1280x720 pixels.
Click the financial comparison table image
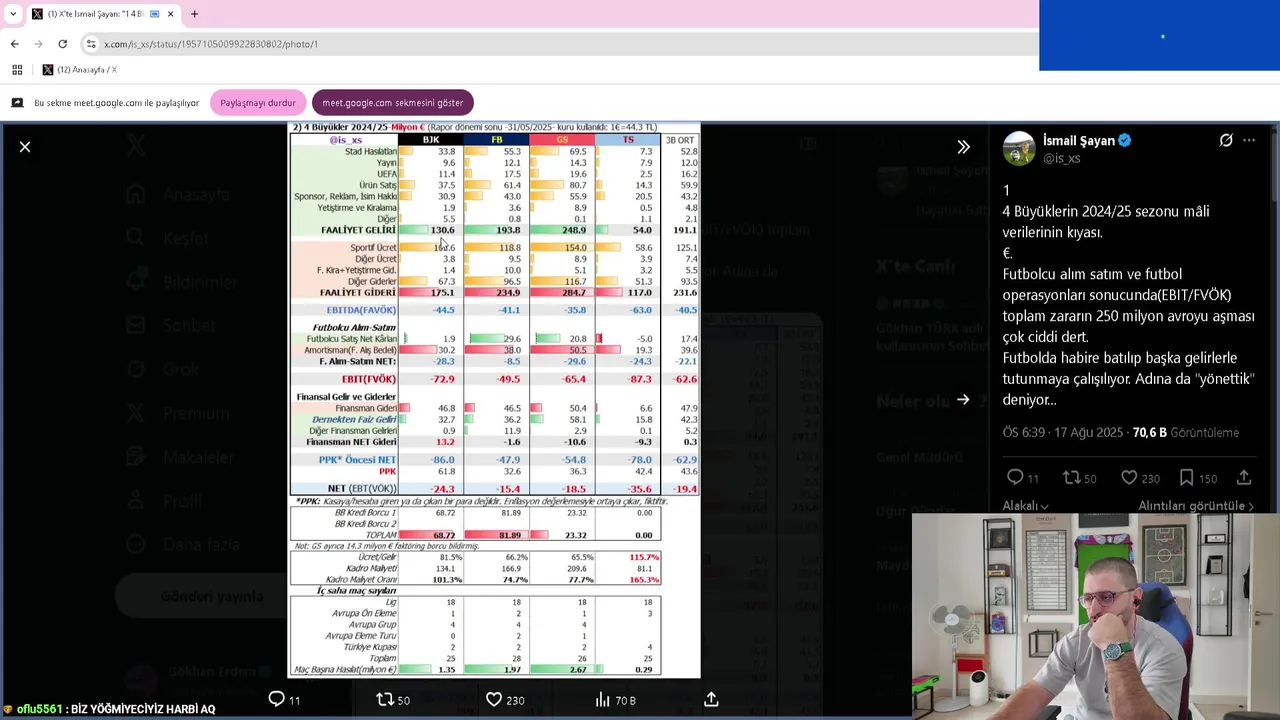pos(494,400)
